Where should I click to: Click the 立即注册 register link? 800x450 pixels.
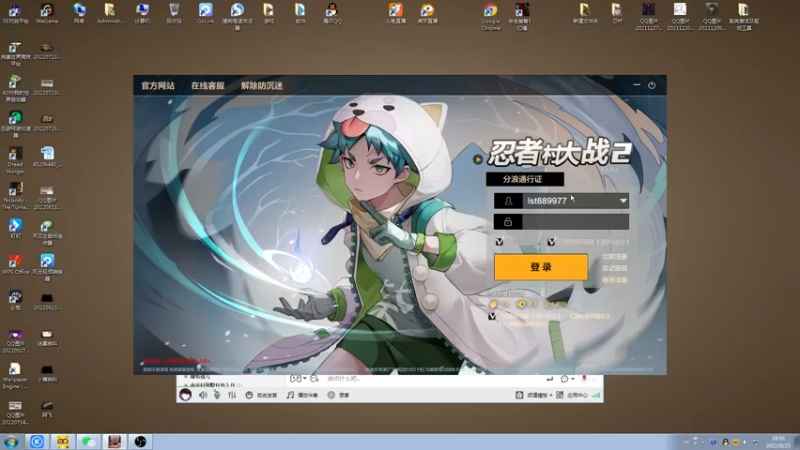point(614,257)
